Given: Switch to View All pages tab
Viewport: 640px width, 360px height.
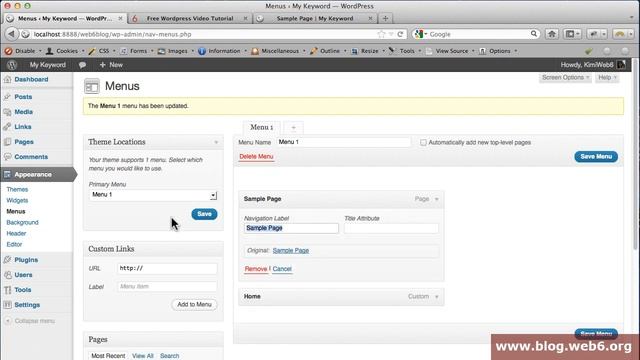Looking at the screenshot, I should click(142, 356).
